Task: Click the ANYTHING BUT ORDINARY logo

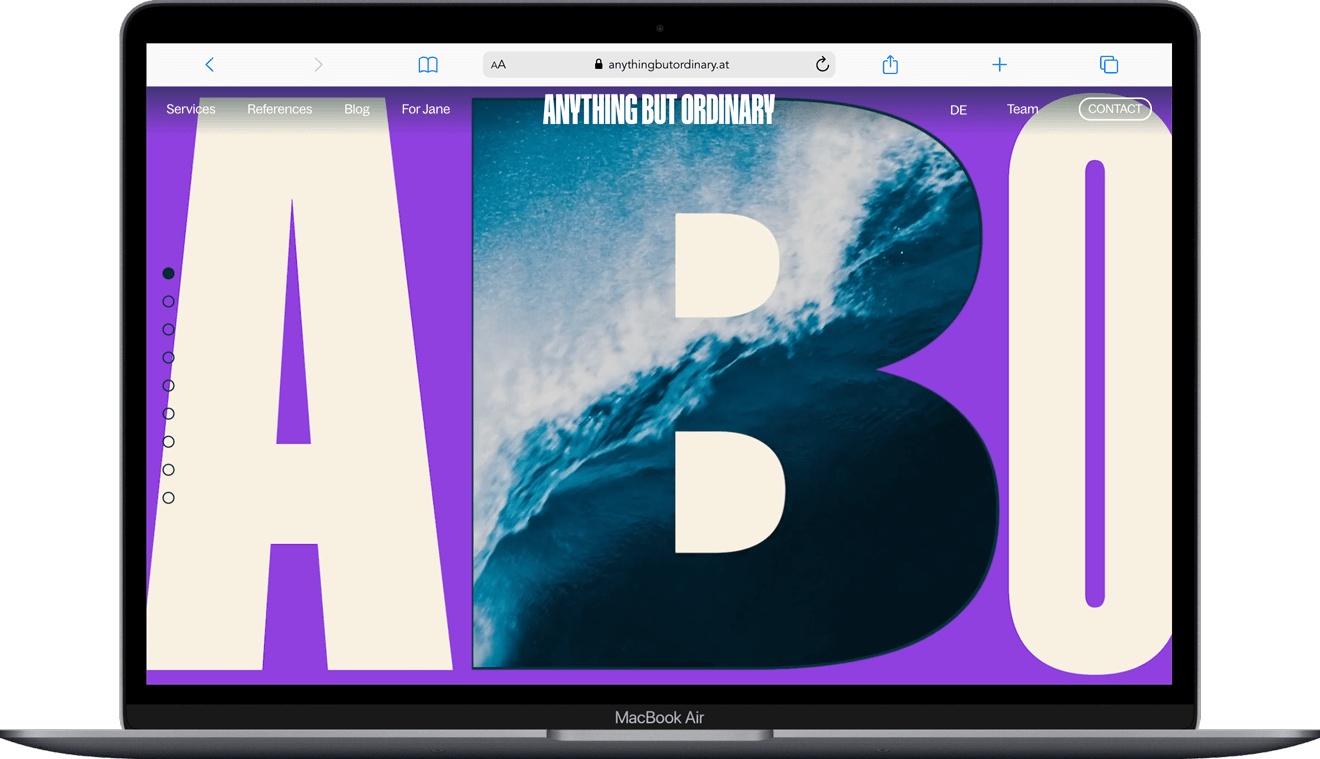Action: (659, 110)
